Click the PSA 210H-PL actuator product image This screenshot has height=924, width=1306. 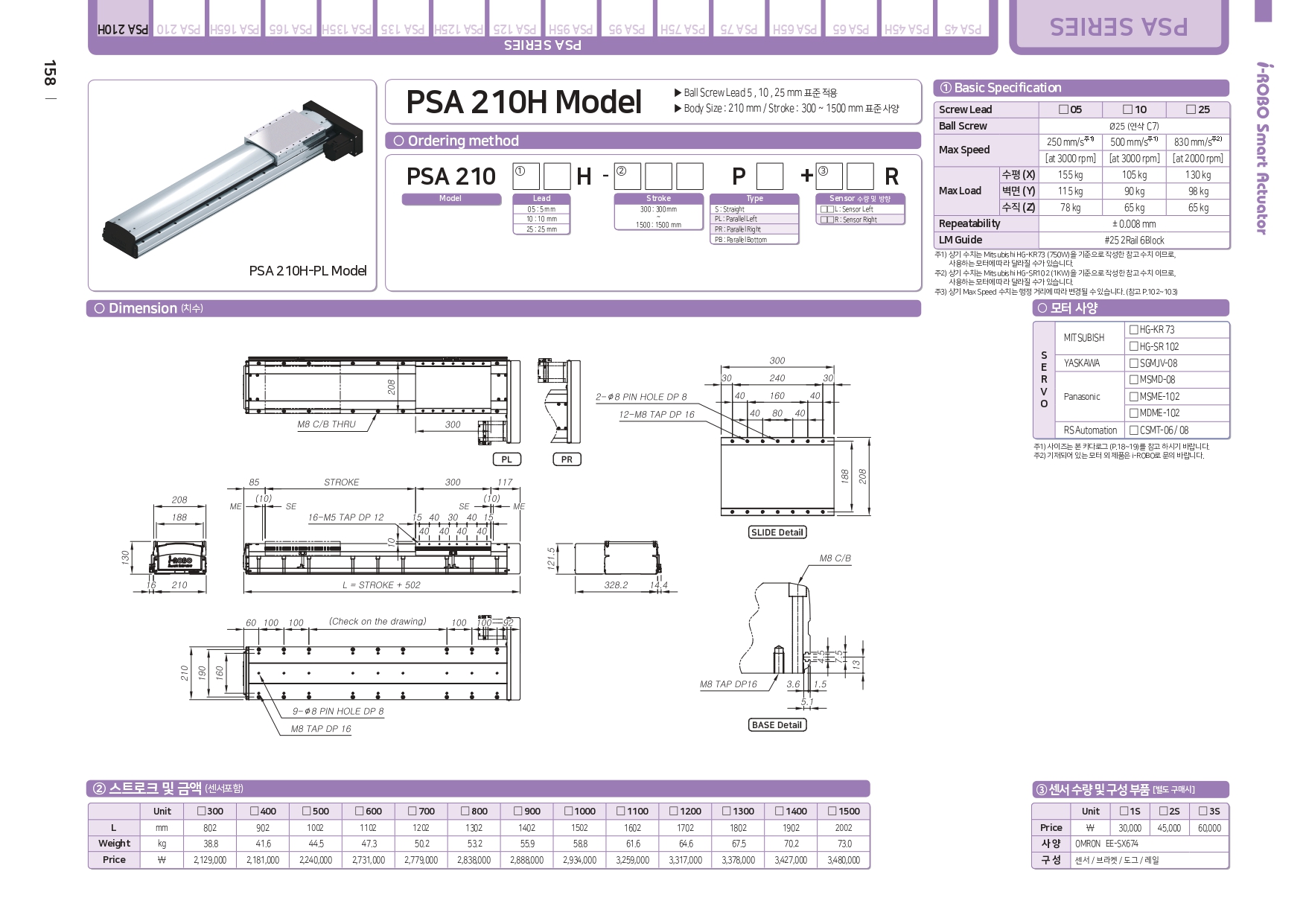233,179
